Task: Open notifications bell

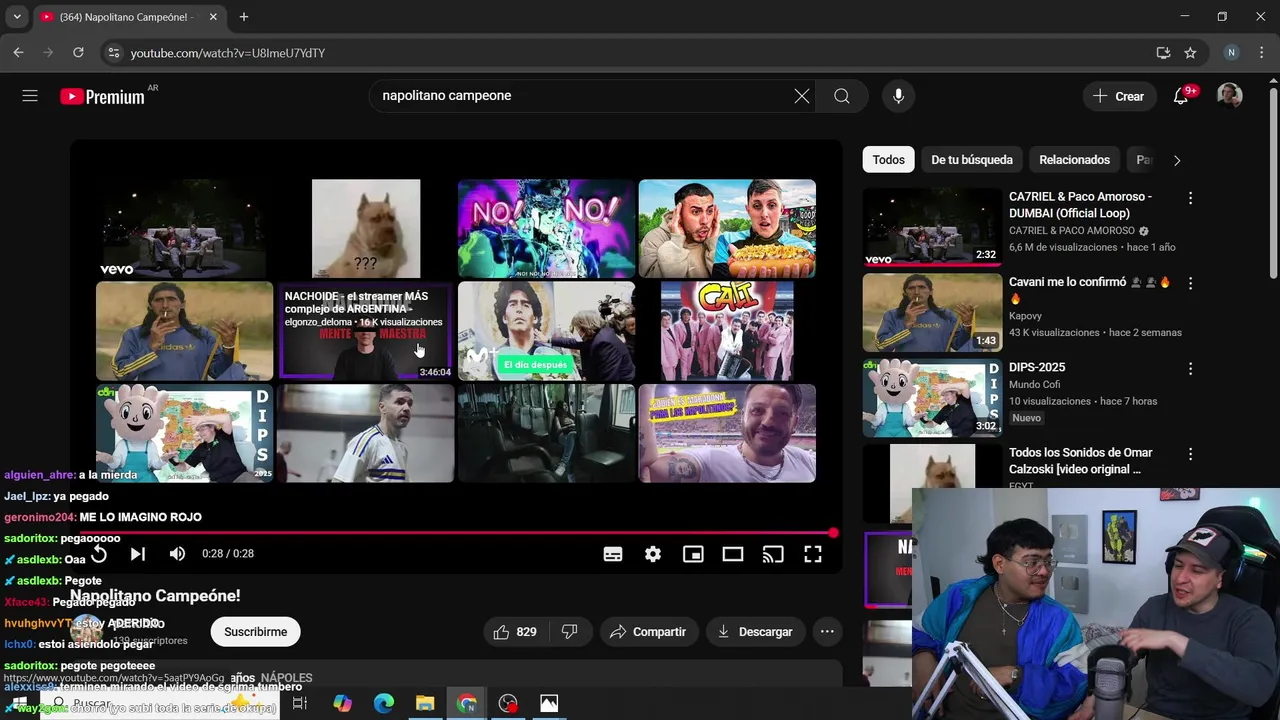Action: 1181,96
